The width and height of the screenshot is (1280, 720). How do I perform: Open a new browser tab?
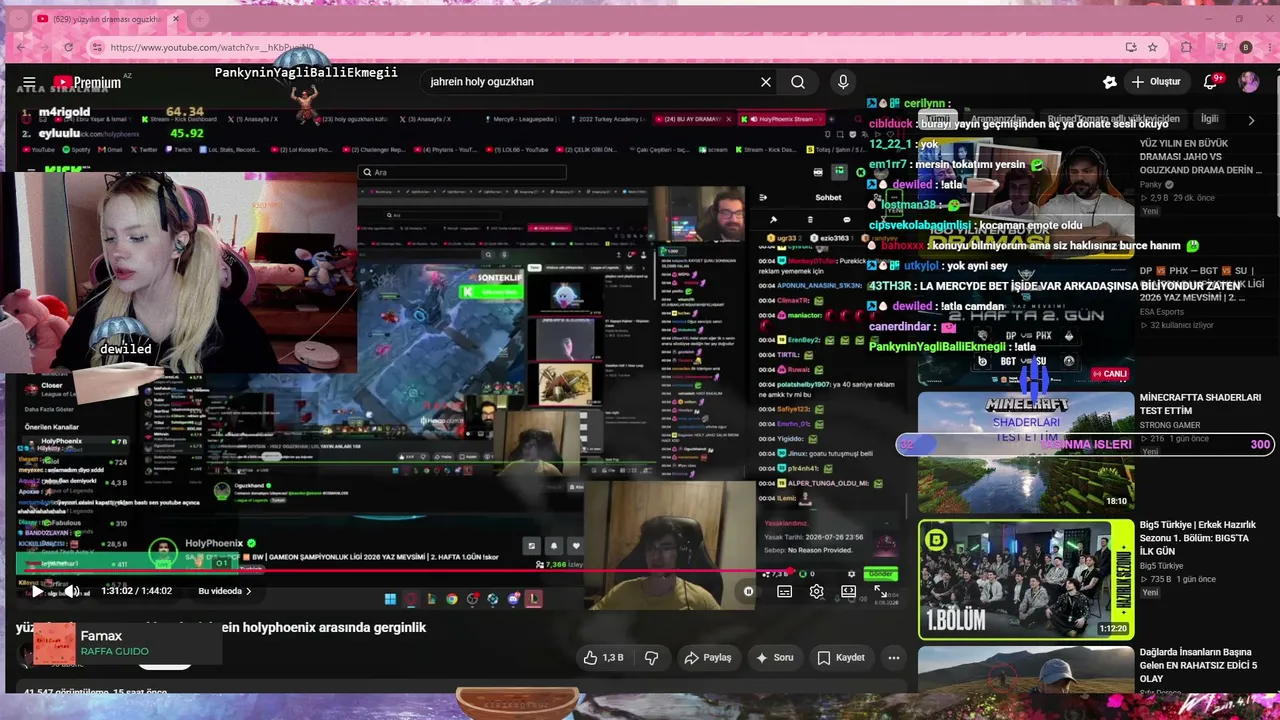click(200, 19)
